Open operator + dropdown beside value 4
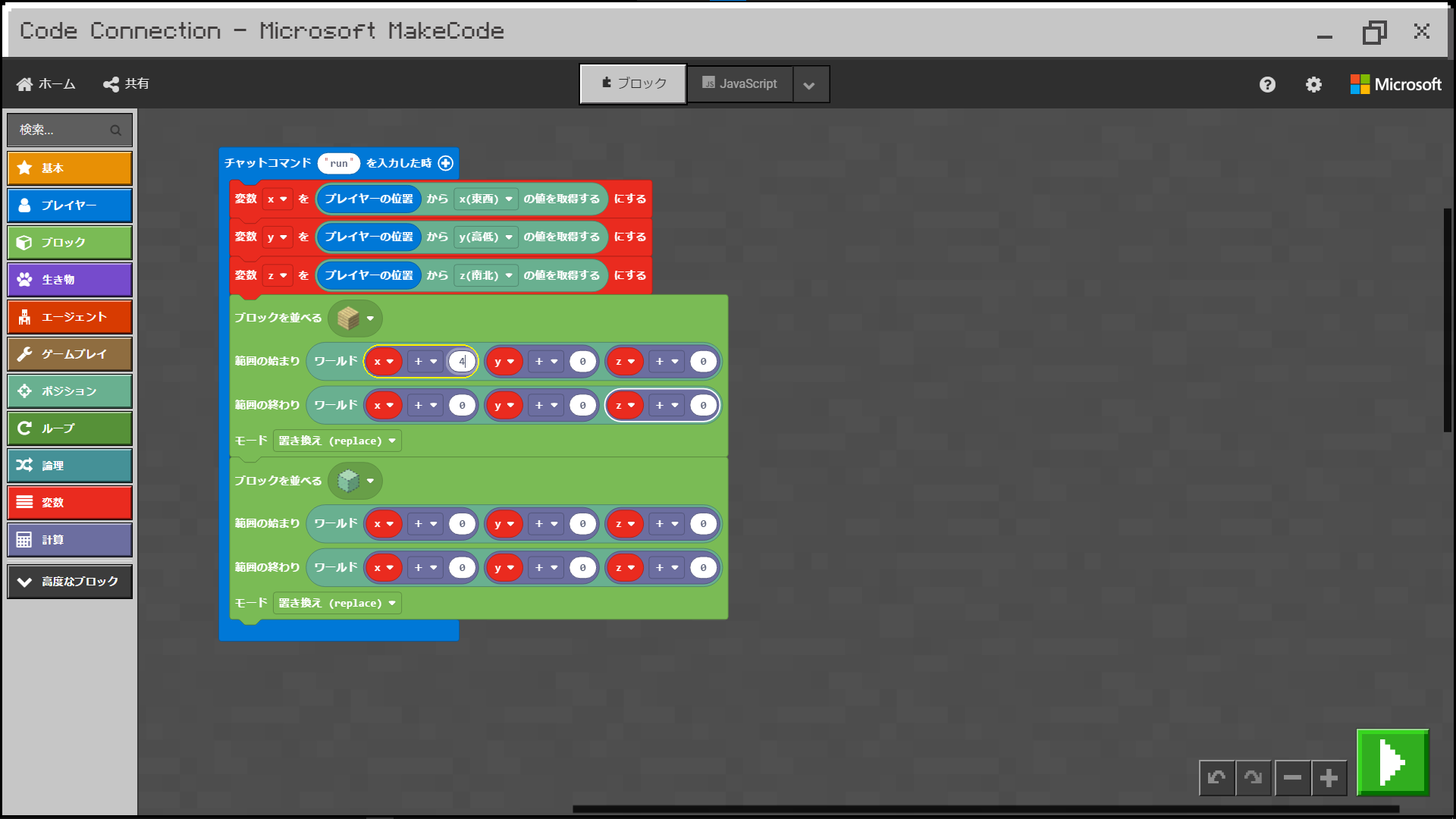This screenshot has height=819, width=1456. coord(425,362)
